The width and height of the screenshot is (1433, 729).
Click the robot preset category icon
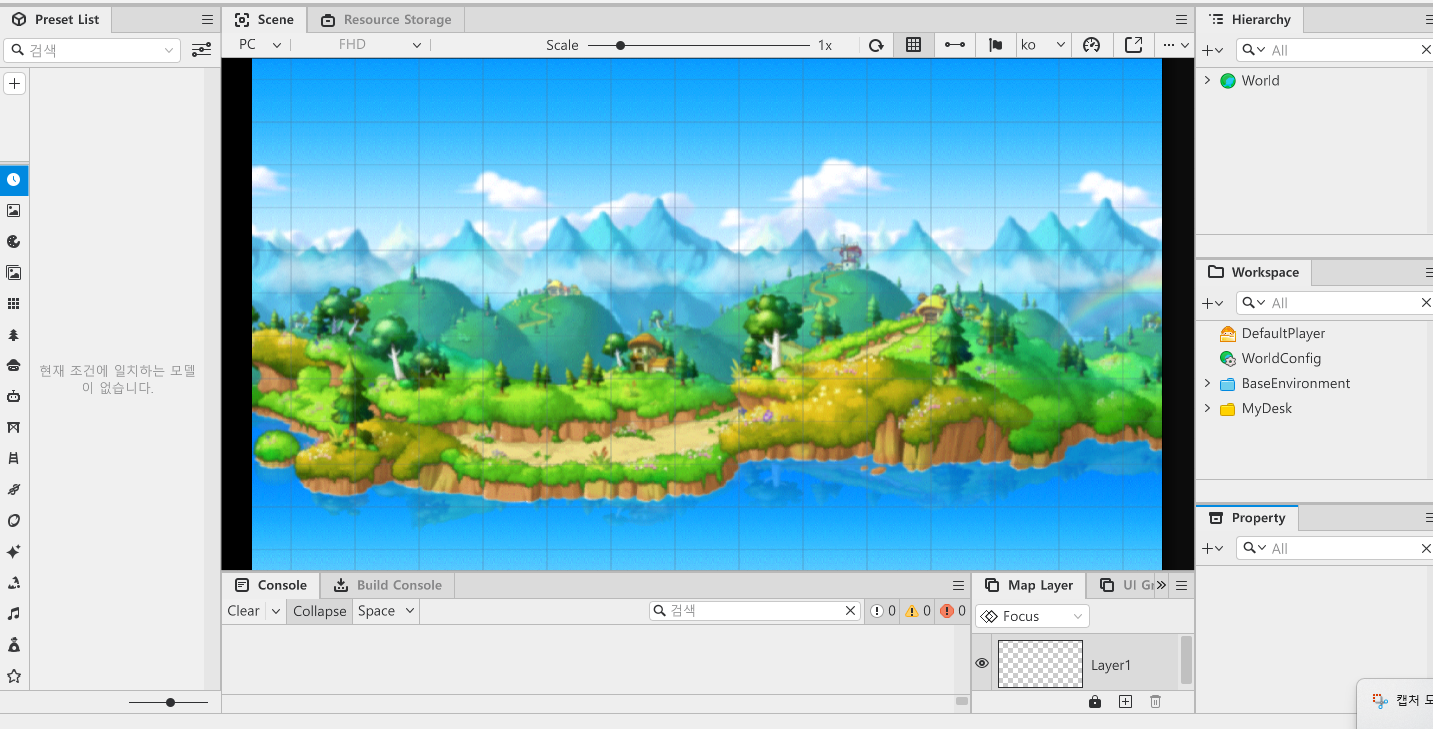[x=14, y=397]
